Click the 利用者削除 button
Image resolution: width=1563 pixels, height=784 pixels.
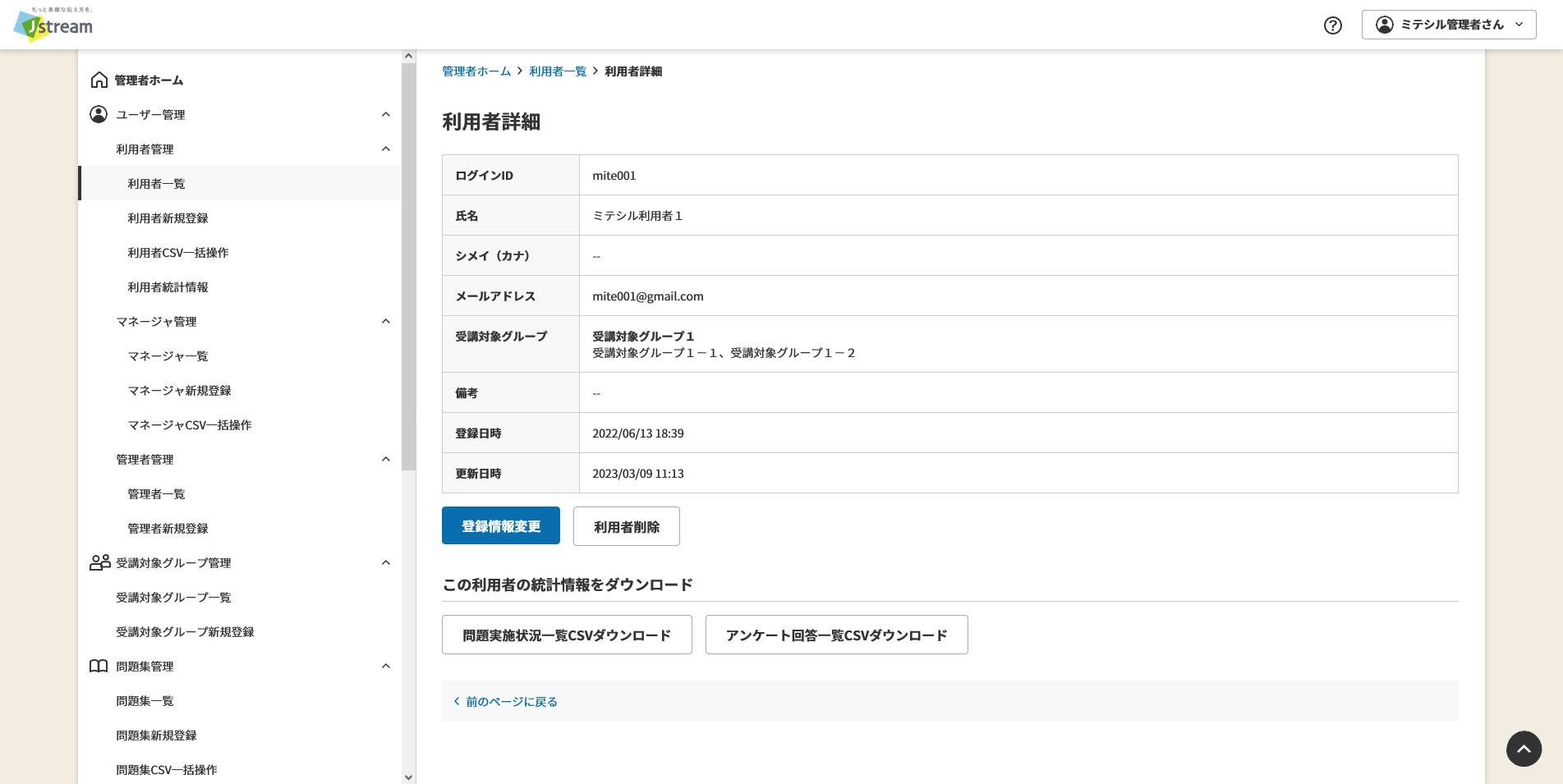tap(627, 526)
